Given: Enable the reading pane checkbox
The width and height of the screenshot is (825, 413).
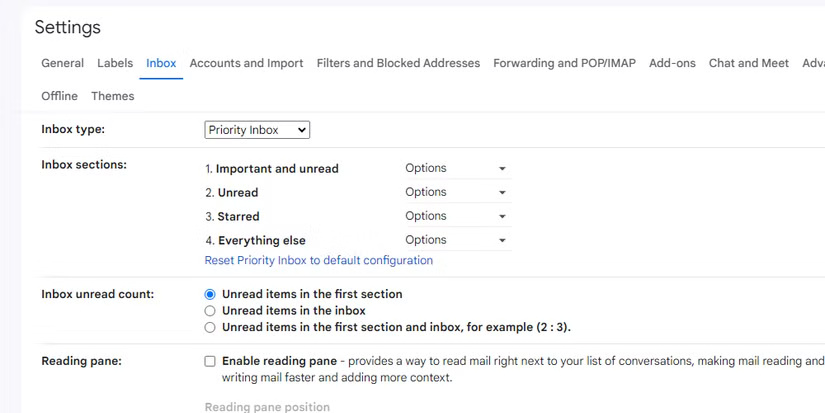Looking at the screenshot, I should pos(210,361).
